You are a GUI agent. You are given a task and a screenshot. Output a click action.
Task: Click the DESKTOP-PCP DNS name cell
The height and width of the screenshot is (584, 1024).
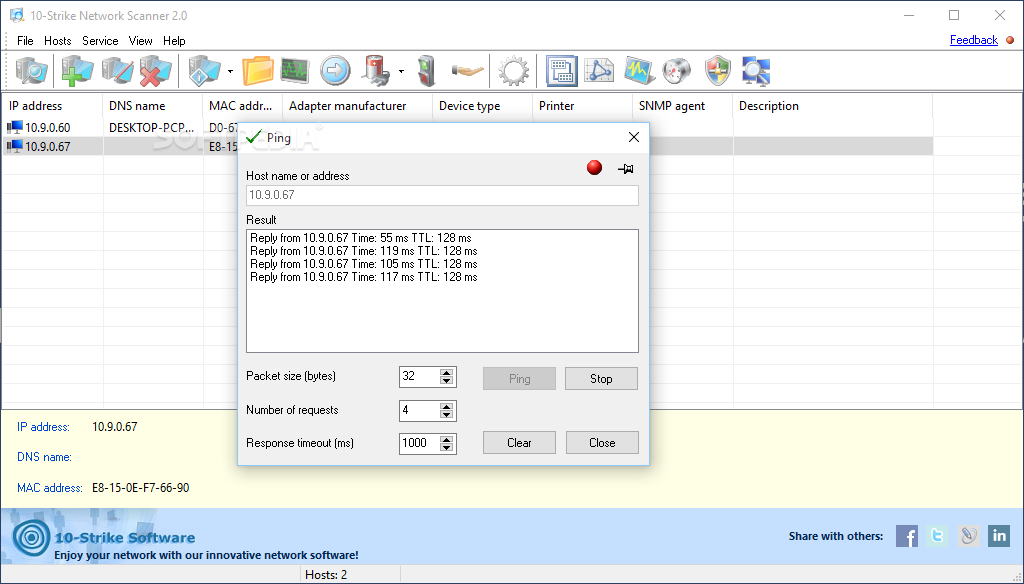coord(152,127)
